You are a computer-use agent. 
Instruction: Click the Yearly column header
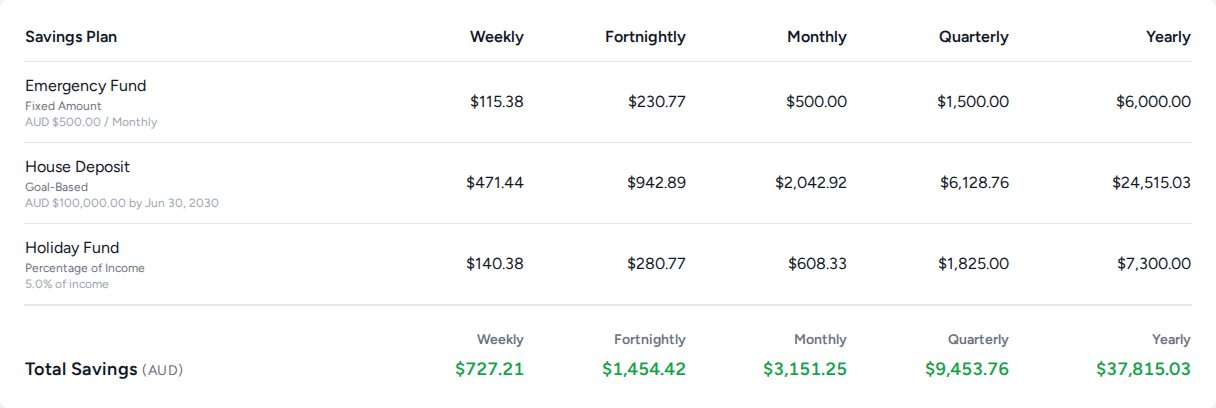pyautogui.click(x=1168, y=37)
